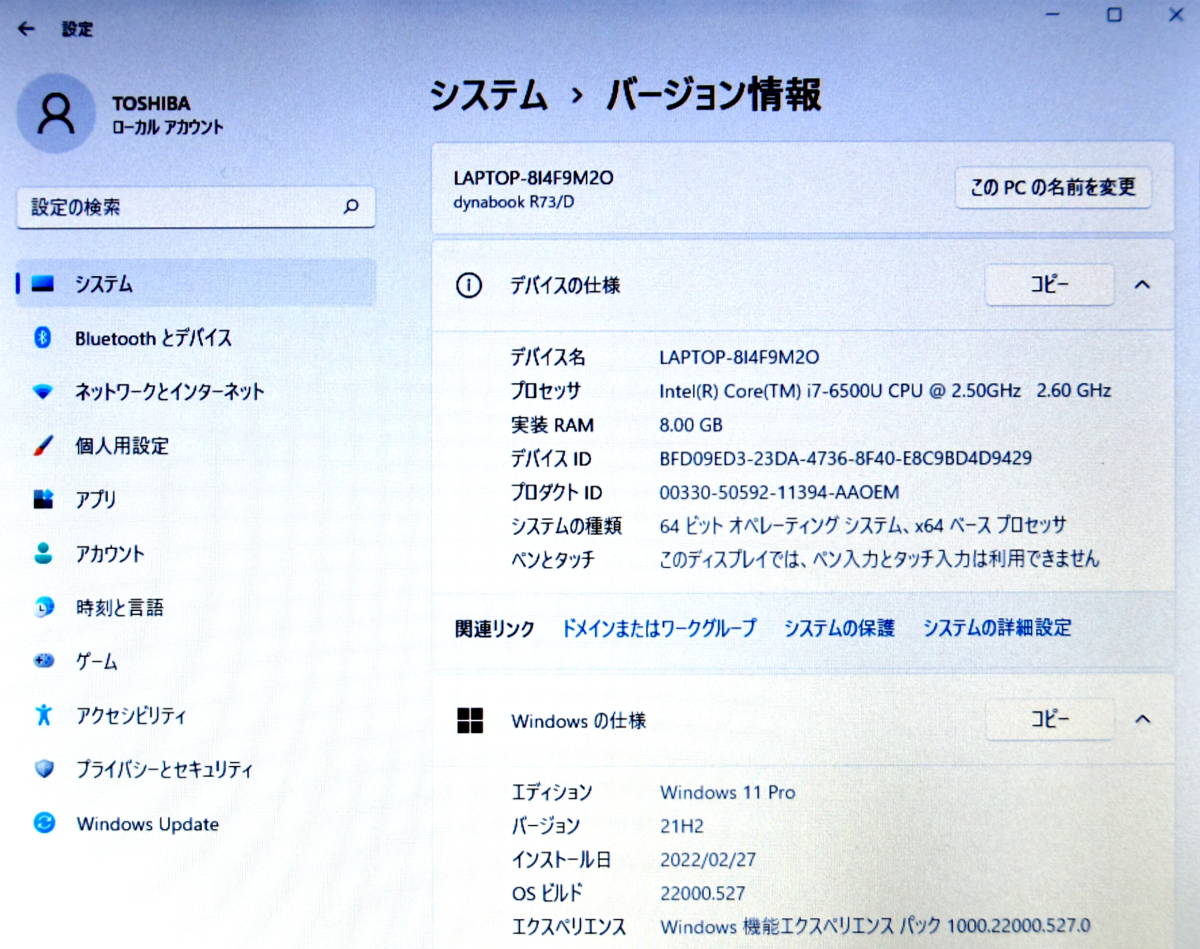Click the TOSHIBA user avatar icon
The height and width of the screenshot is (949, 1200).
[56, 113]
